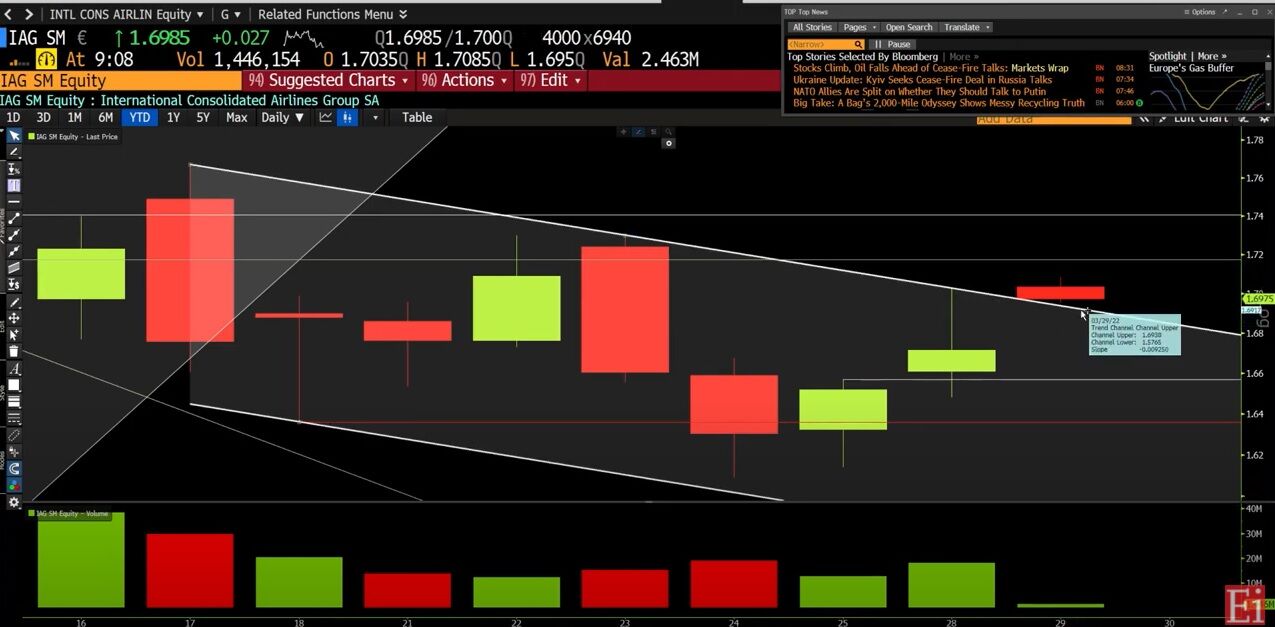Viewport: 1275px width, 627px height.
Task: Select the trend channel tool
Action: point(14,268)
